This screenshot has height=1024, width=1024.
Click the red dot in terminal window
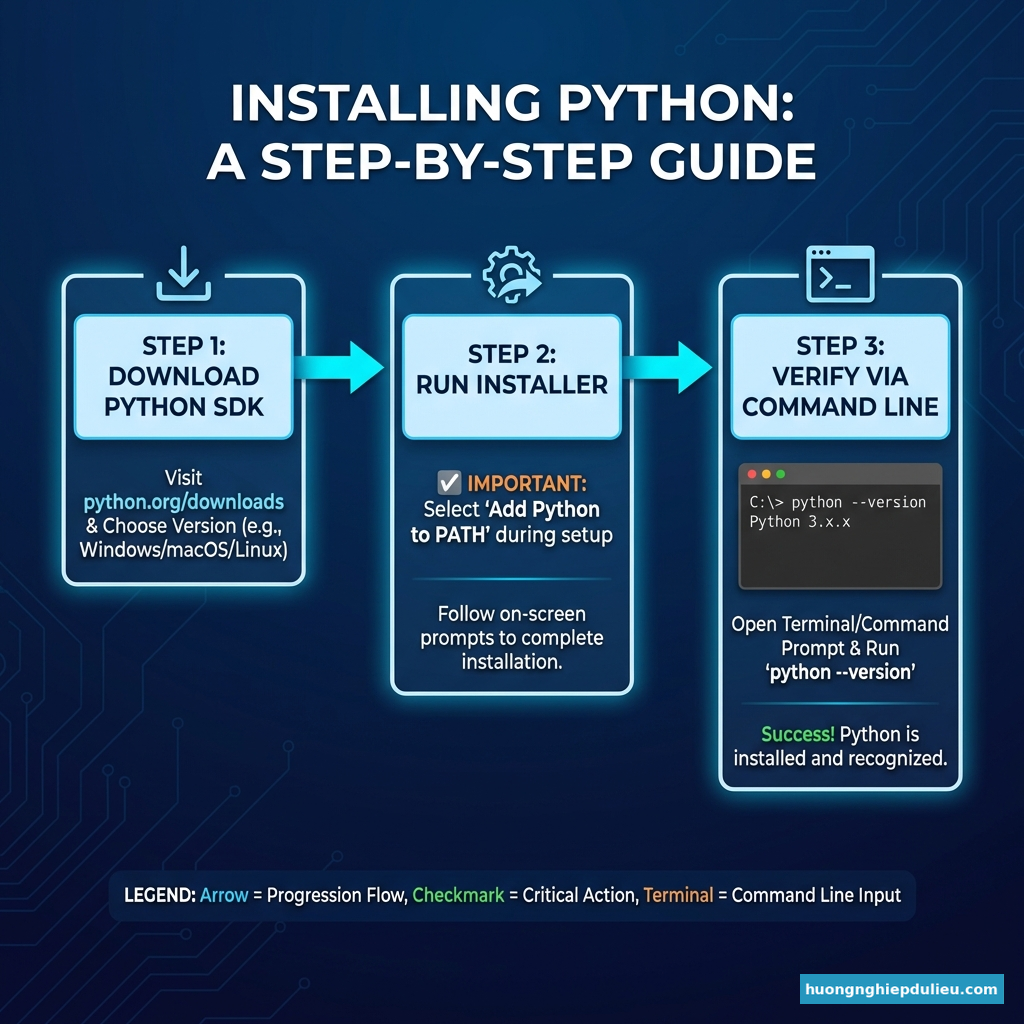(x=753, y=474)
